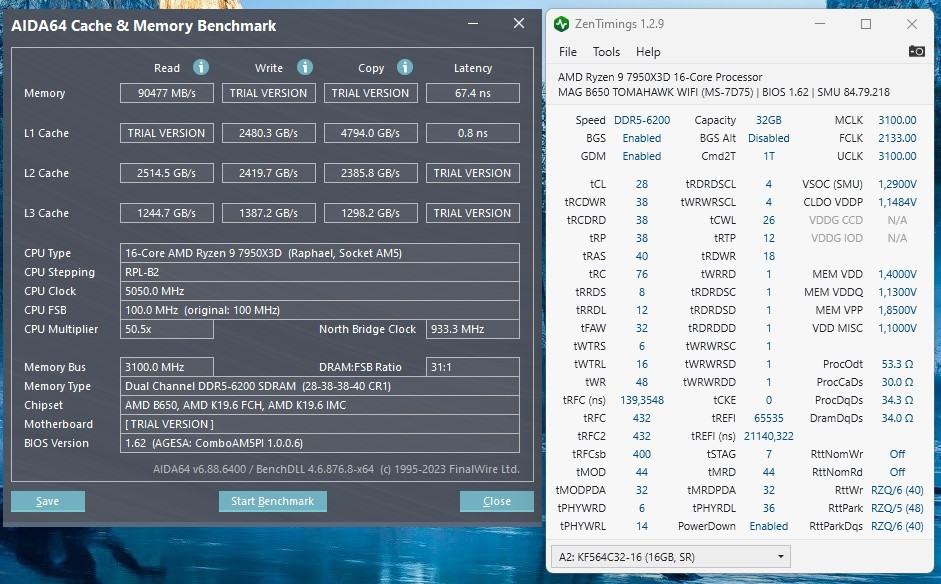941x584 pixels.
Task: Open the Help menu in ZenTimings
Action: point(648,52)
